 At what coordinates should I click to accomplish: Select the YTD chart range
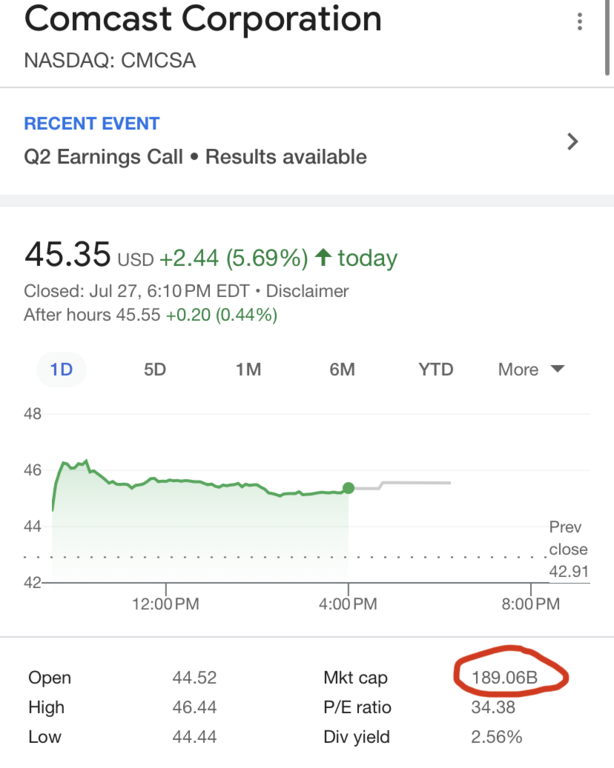pos(435,369)
